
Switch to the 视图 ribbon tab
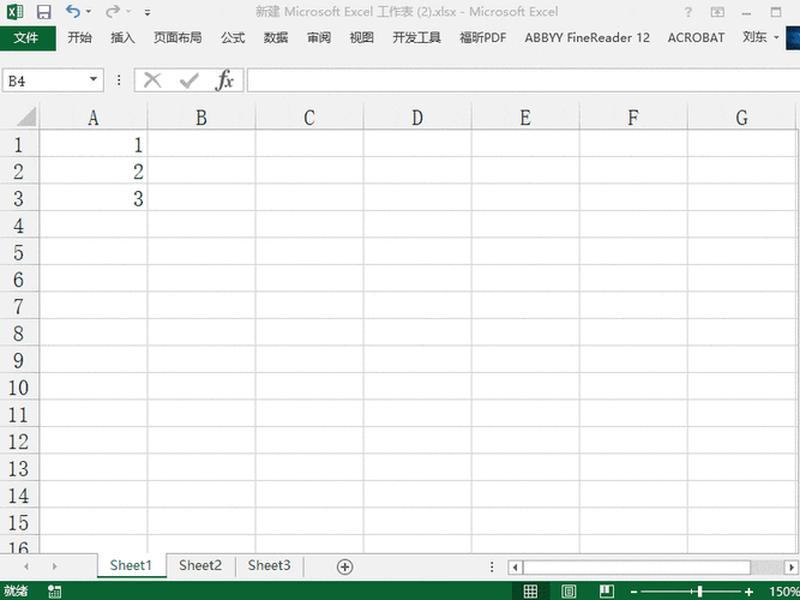click(x=362, y=38)
